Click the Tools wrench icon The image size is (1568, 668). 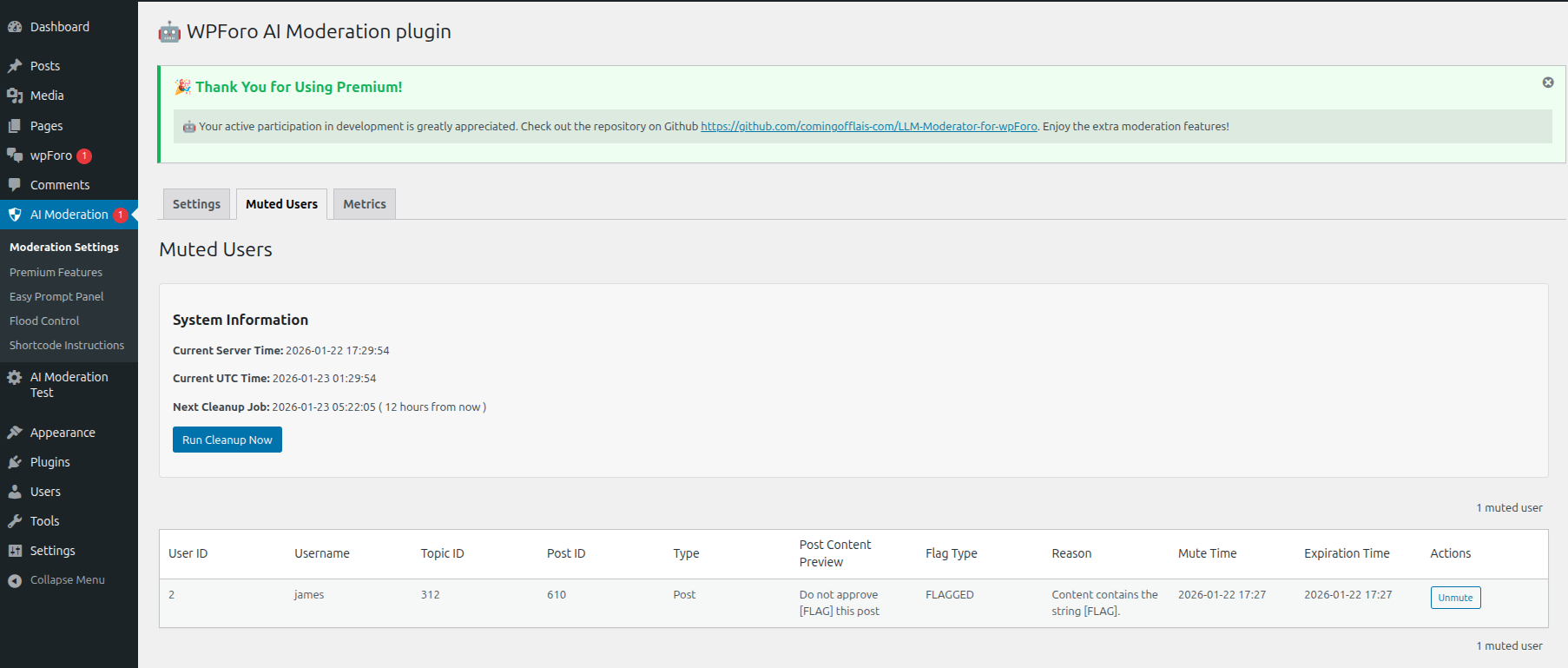(x=15, y=521)
